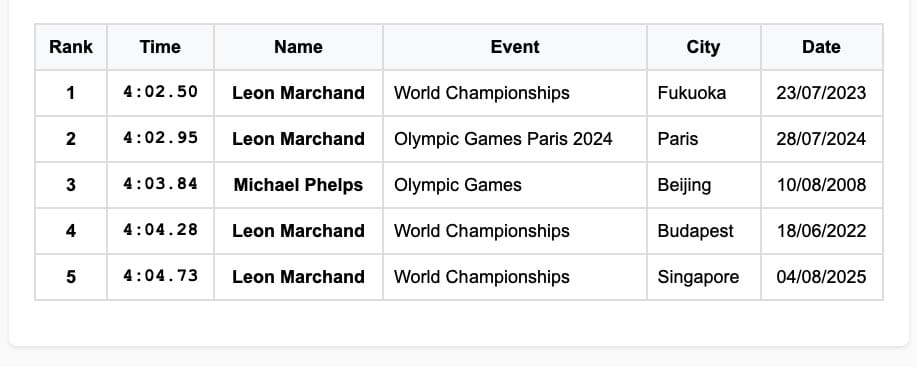Click the Rank column header
917x367 pixels.
[71, 47]
